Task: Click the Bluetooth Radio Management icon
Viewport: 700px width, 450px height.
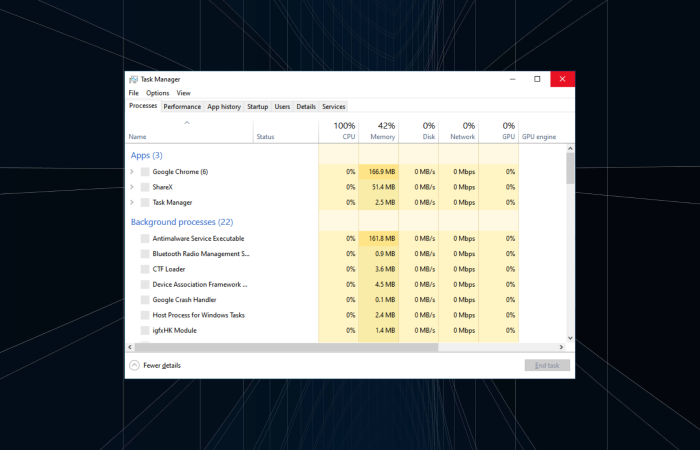Action: [x=145, y=254]
